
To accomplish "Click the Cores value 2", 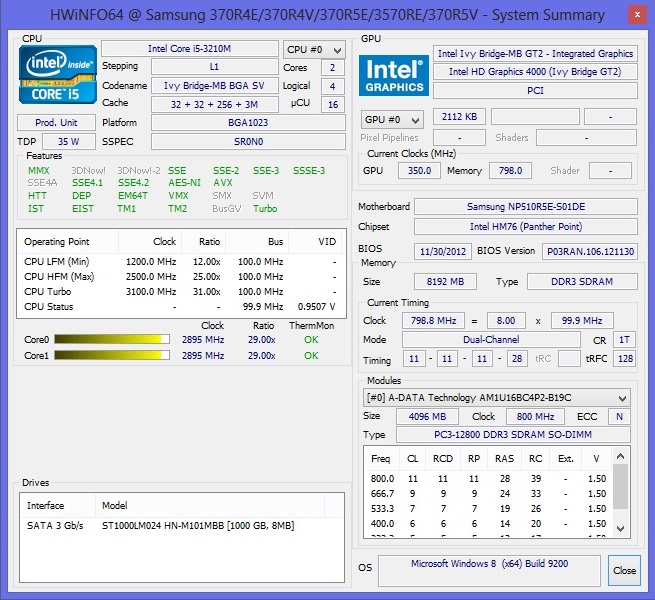I will (x=333, y=68).
